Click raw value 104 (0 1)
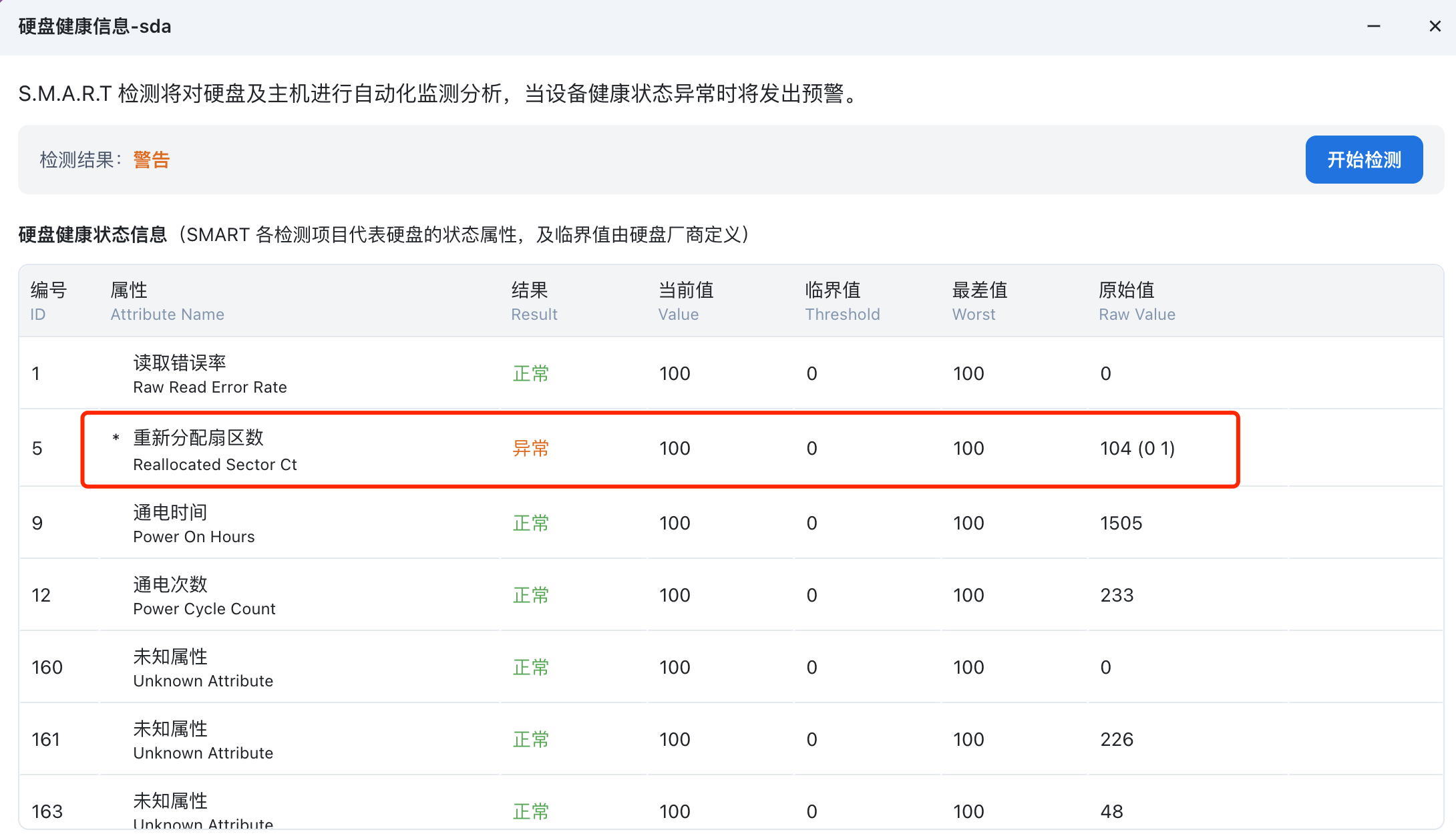The image size is (1456, 840). [1137, 448]
